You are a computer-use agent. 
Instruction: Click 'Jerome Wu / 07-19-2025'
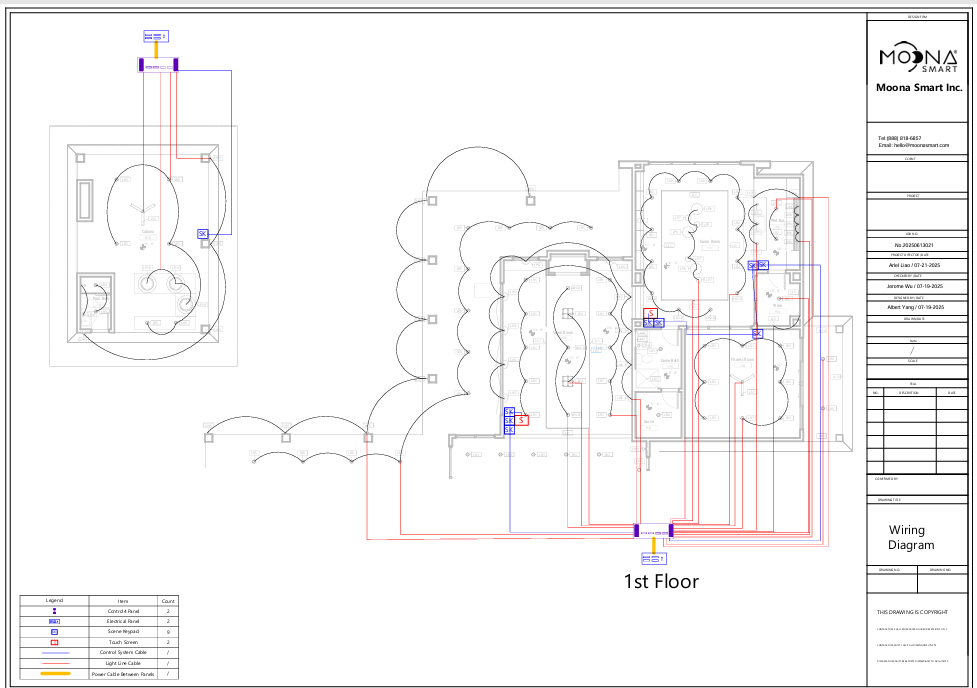pyautogui.click(x=915, y=287)
